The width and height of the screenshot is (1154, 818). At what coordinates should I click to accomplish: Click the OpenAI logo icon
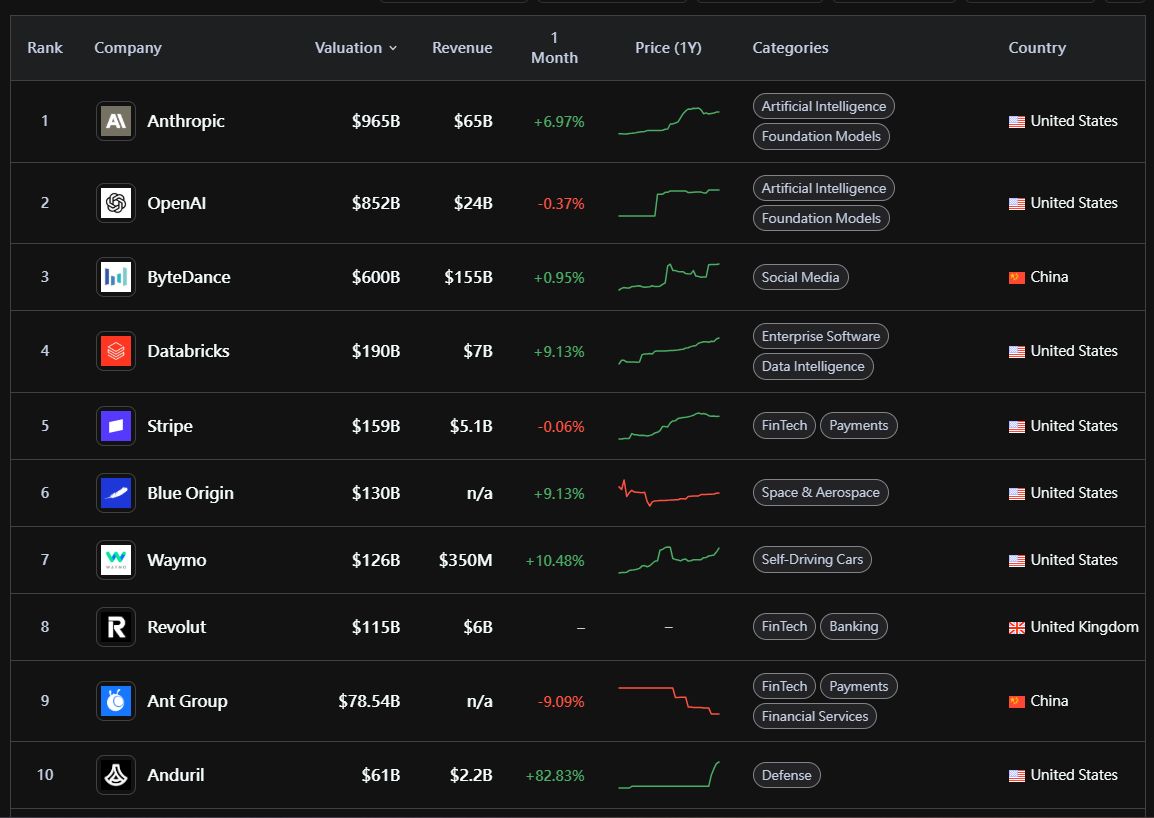tap(116, 202)
